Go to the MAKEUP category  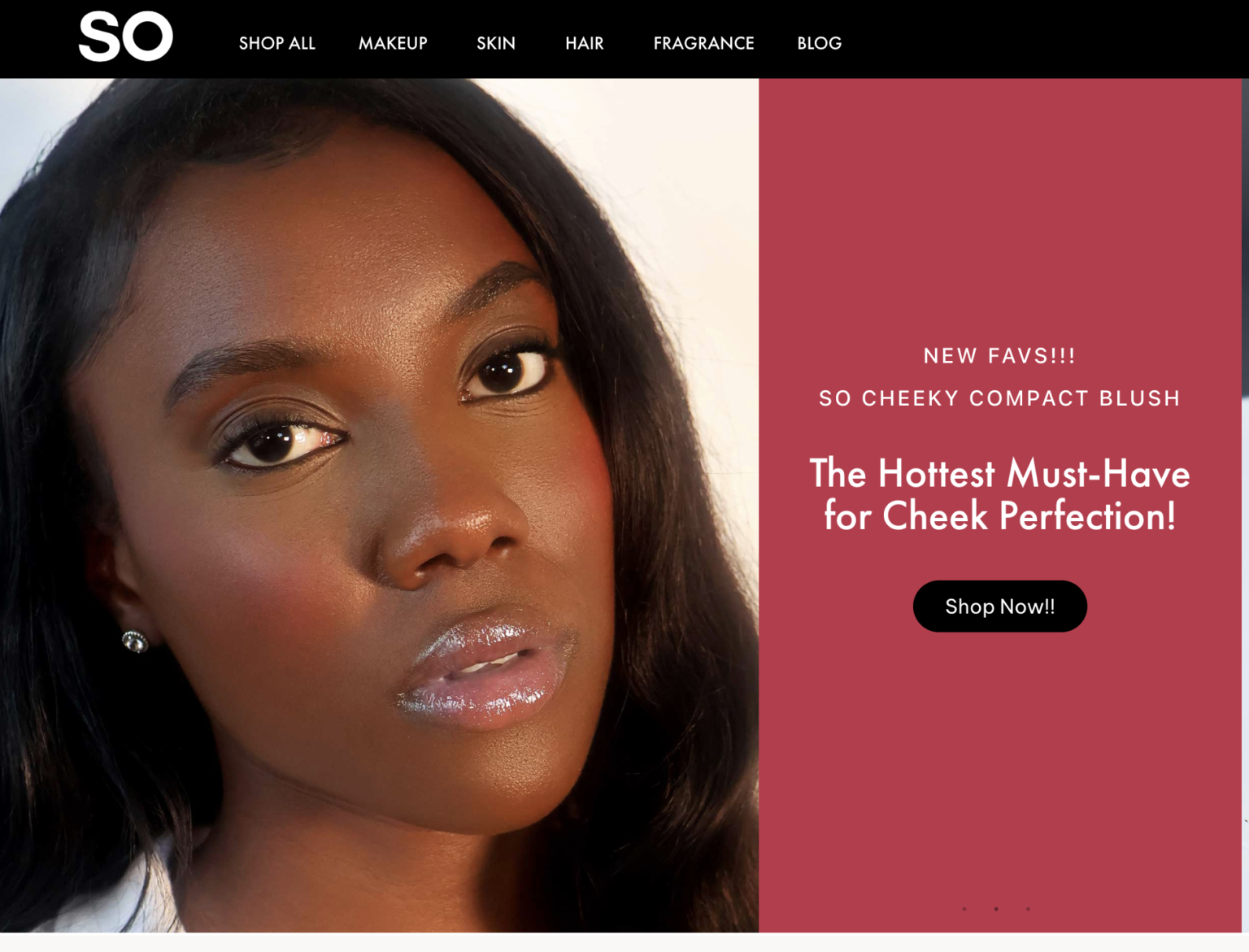click(x=393, y=43)
